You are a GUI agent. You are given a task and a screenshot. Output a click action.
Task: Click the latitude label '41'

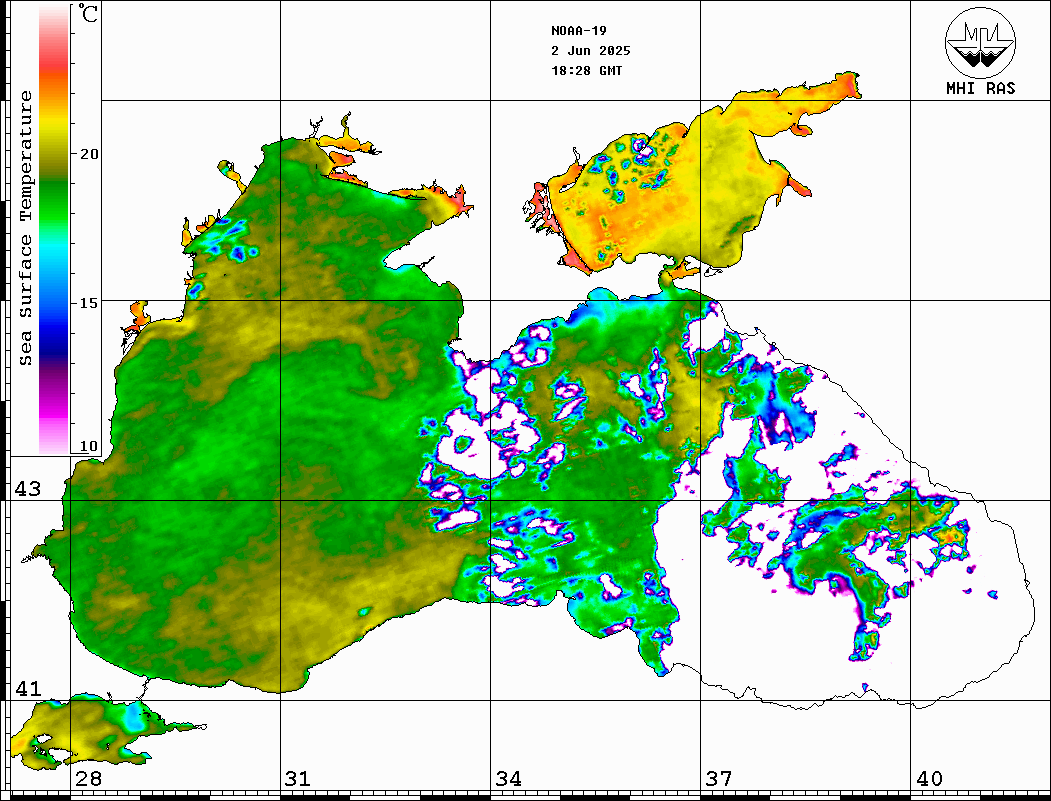coord(27,689)
